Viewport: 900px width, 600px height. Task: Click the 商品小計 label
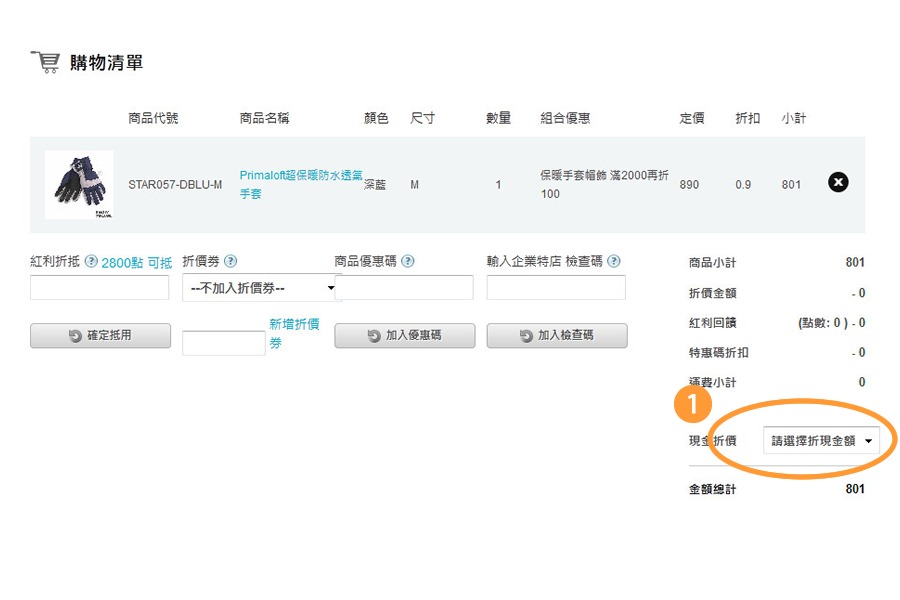coord(712,263)
